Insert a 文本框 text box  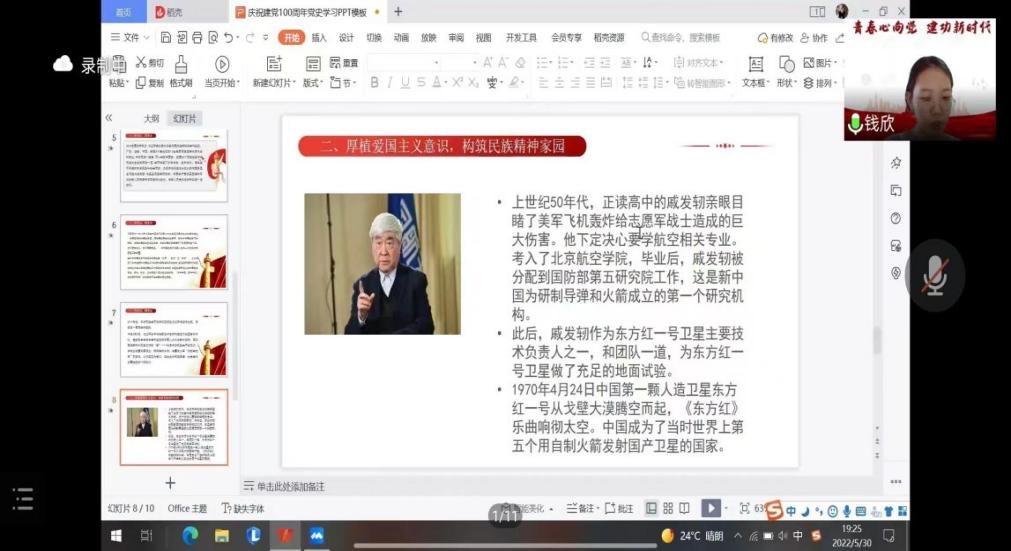coord(755,64)
